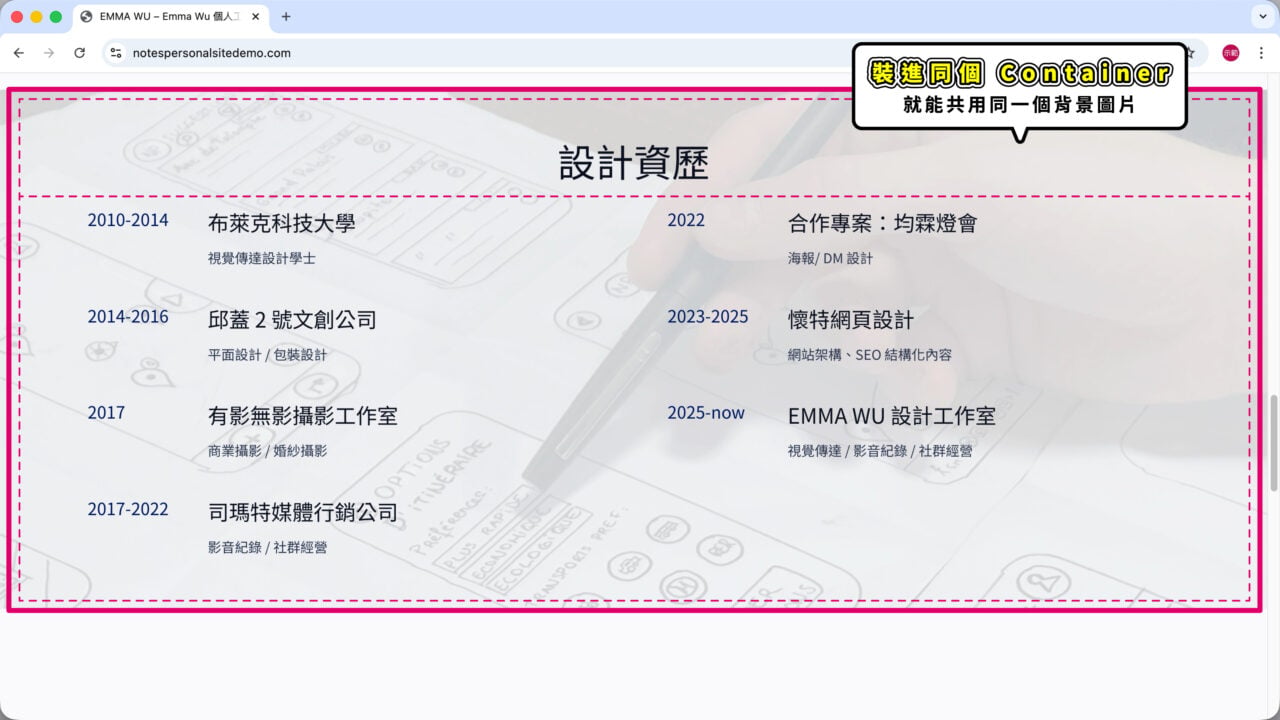
Task: Open a new tab with the plus icon
Action: click(x=286, y=17)
